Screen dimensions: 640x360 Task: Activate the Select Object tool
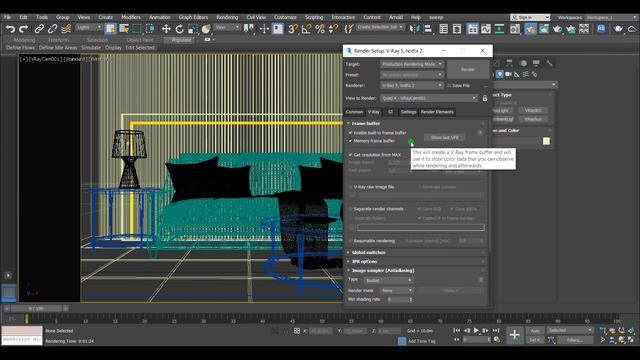(110, 29)
